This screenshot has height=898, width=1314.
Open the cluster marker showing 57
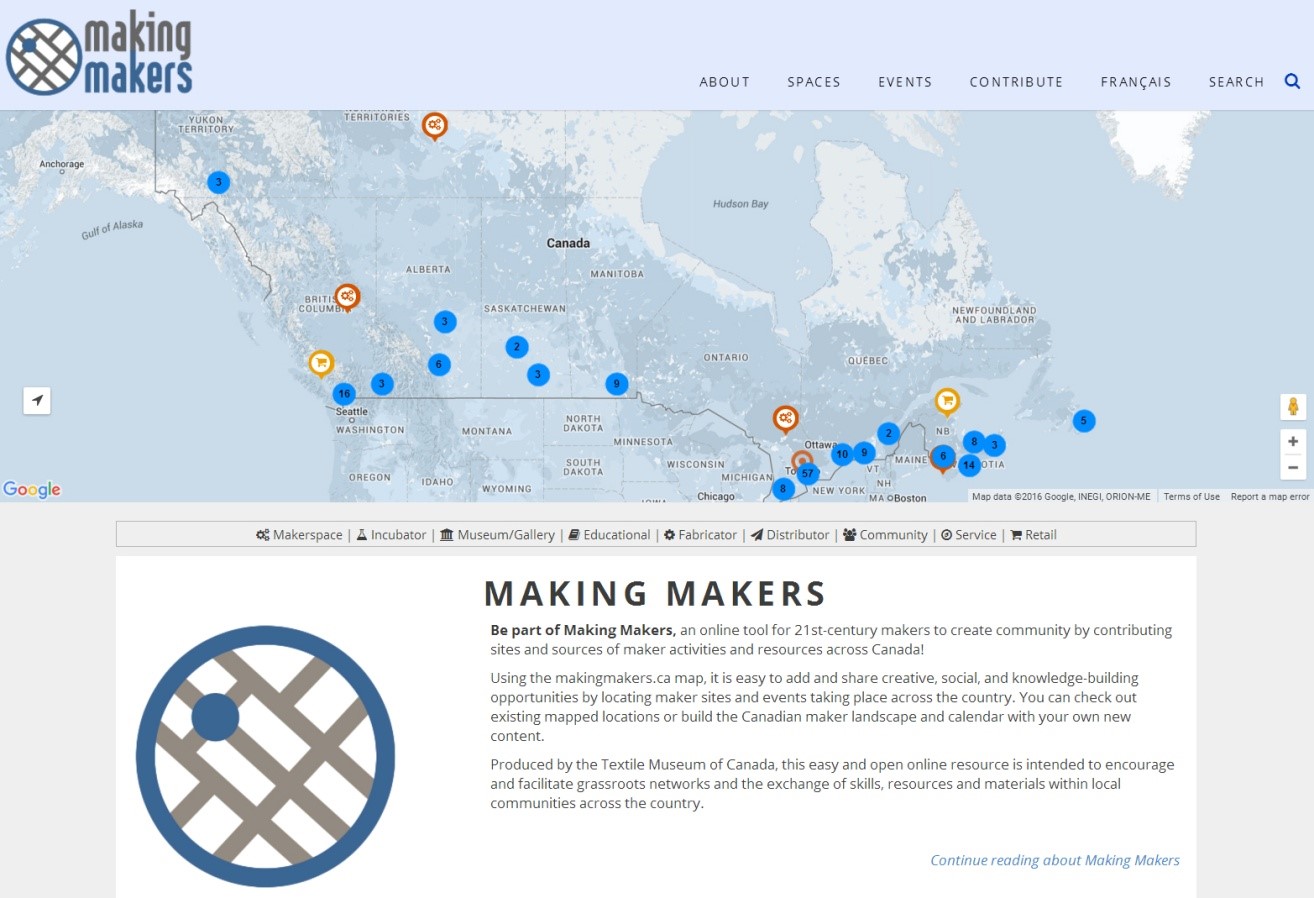pyautogui.click(x=808, y=473)
